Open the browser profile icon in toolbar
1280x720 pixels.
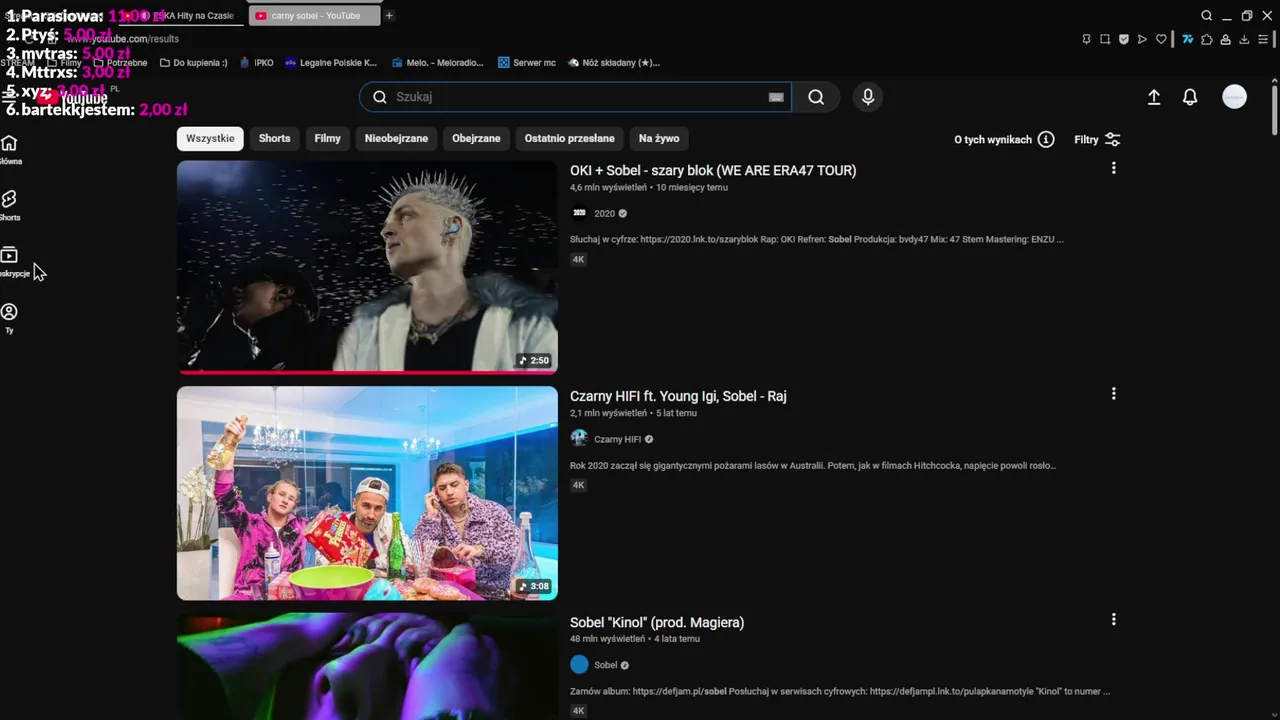pos(1226,39)
